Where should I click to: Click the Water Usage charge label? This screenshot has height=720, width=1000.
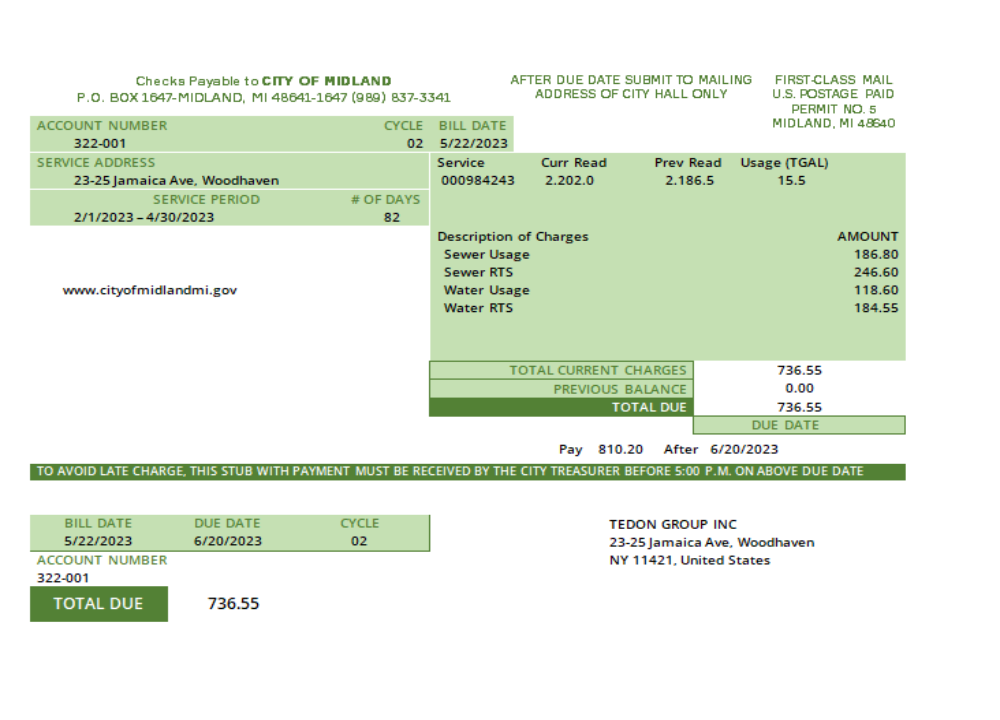[487, 290]
